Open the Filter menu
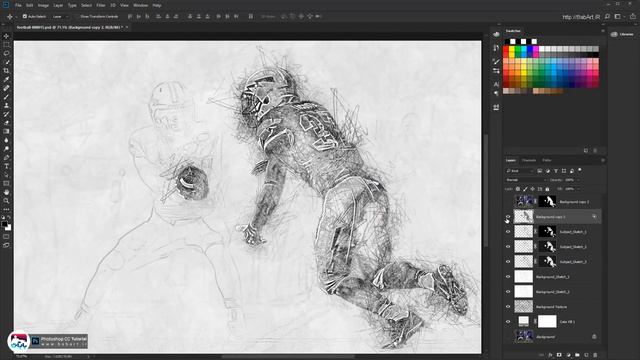The width and height of the screenshot is (640, 360). pyautogui.click(x=101, y=5)
